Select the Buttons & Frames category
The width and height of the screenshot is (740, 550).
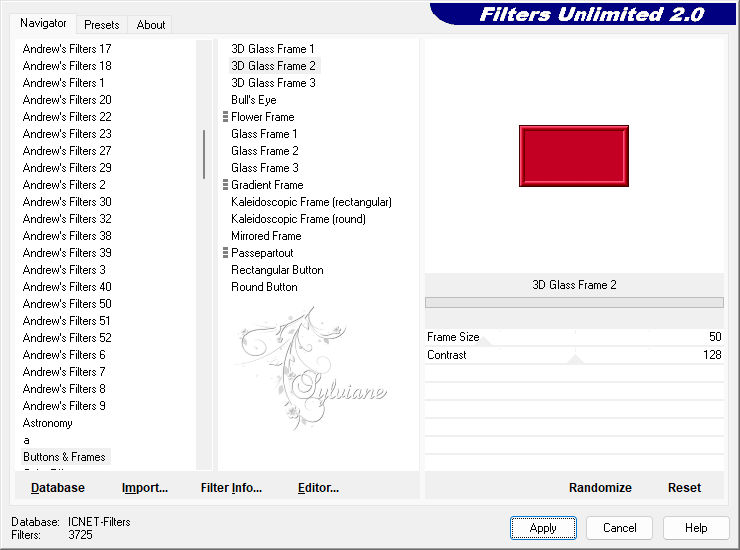click(64, 457)
